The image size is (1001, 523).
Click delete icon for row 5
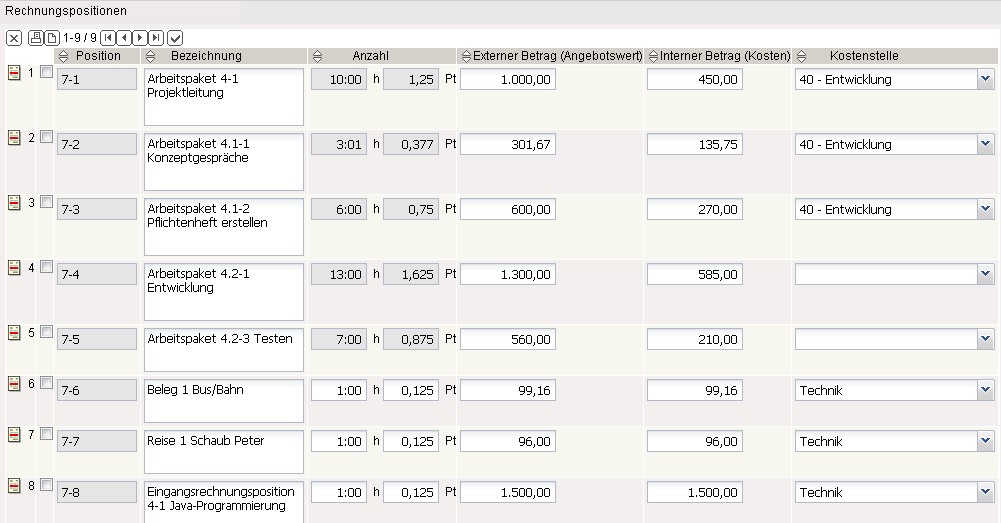(14, 333)
